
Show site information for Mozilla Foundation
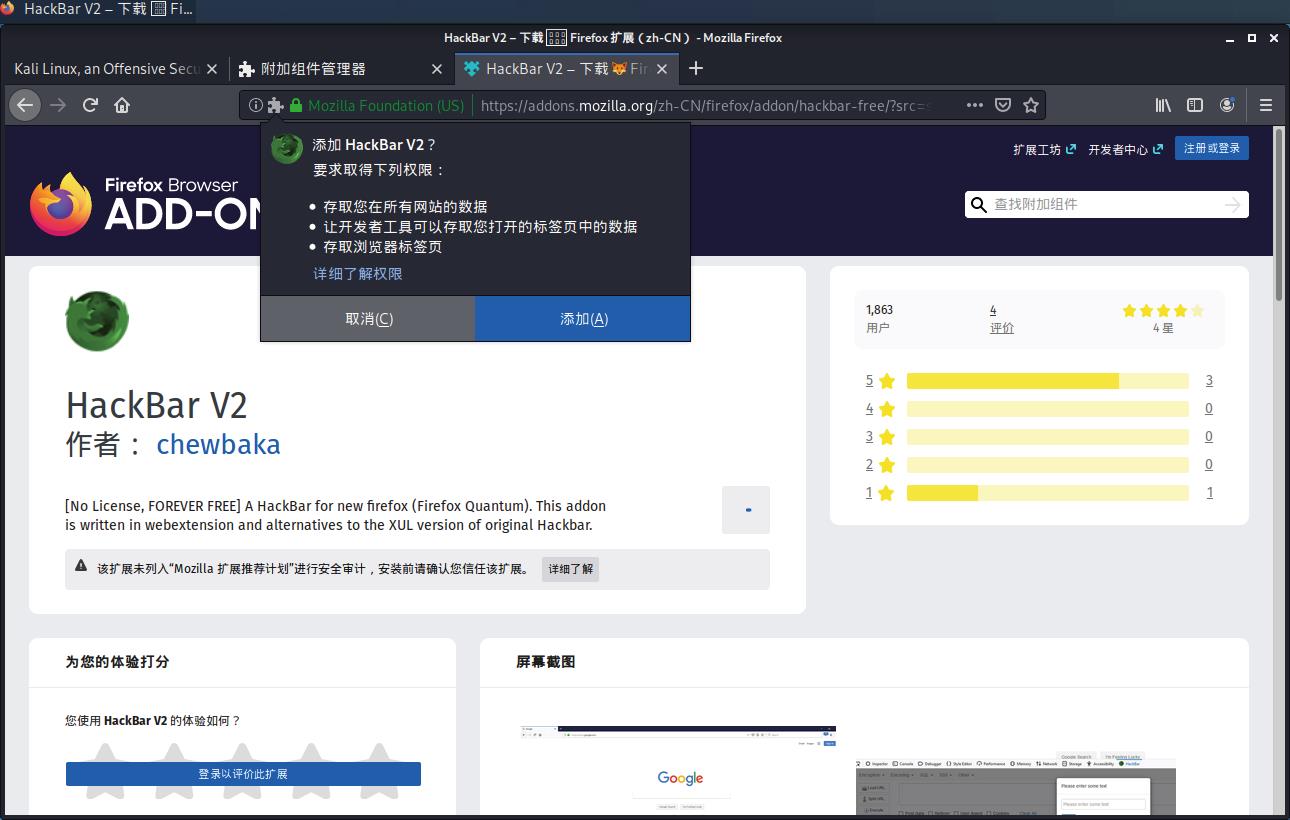click(255, 105)
